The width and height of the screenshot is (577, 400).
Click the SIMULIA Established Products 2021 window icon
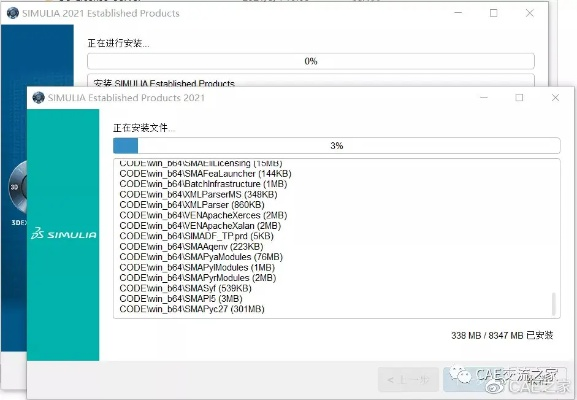pyautogui.click(x=38, y=98)
